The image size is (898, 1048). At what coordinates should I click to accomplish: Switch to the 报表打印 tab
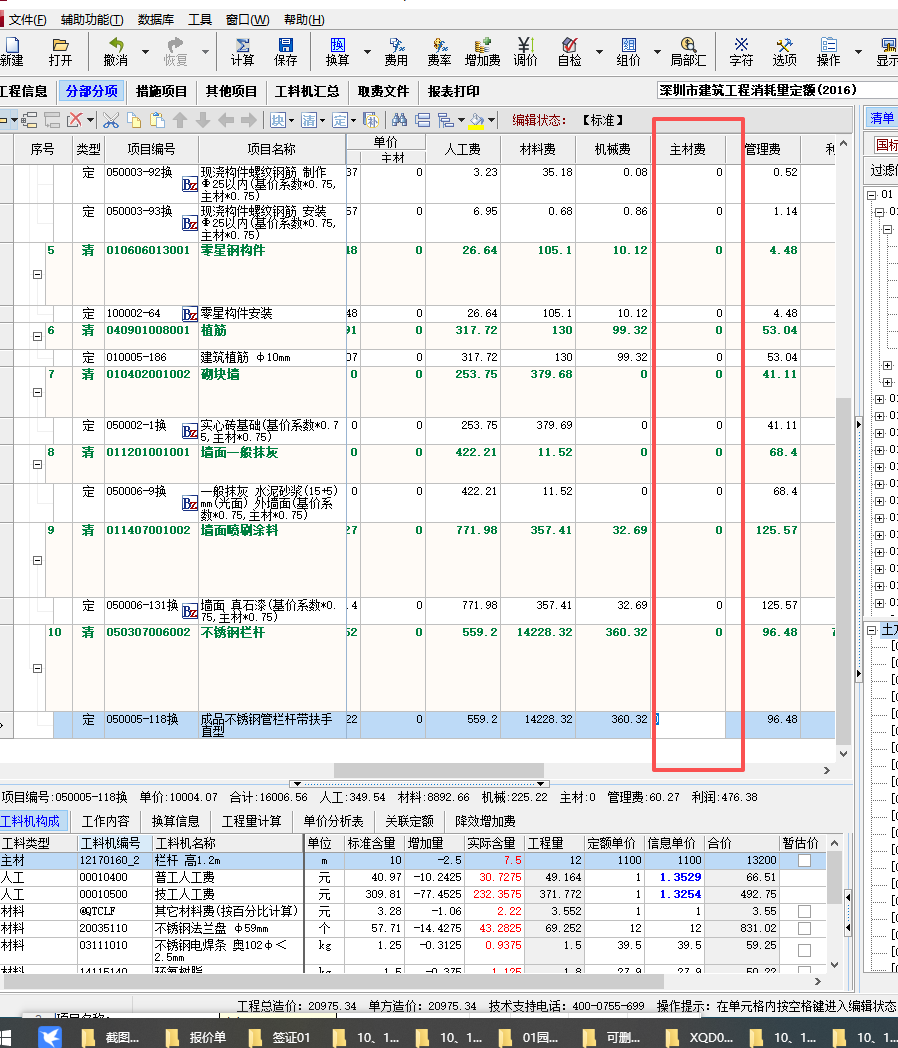point(454,92)
